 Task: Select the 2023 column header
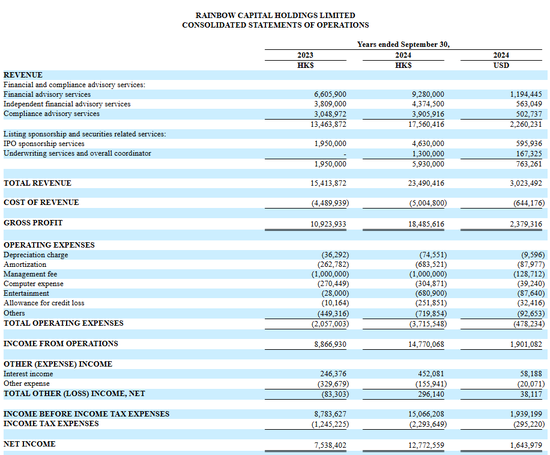tap(305, 55)
